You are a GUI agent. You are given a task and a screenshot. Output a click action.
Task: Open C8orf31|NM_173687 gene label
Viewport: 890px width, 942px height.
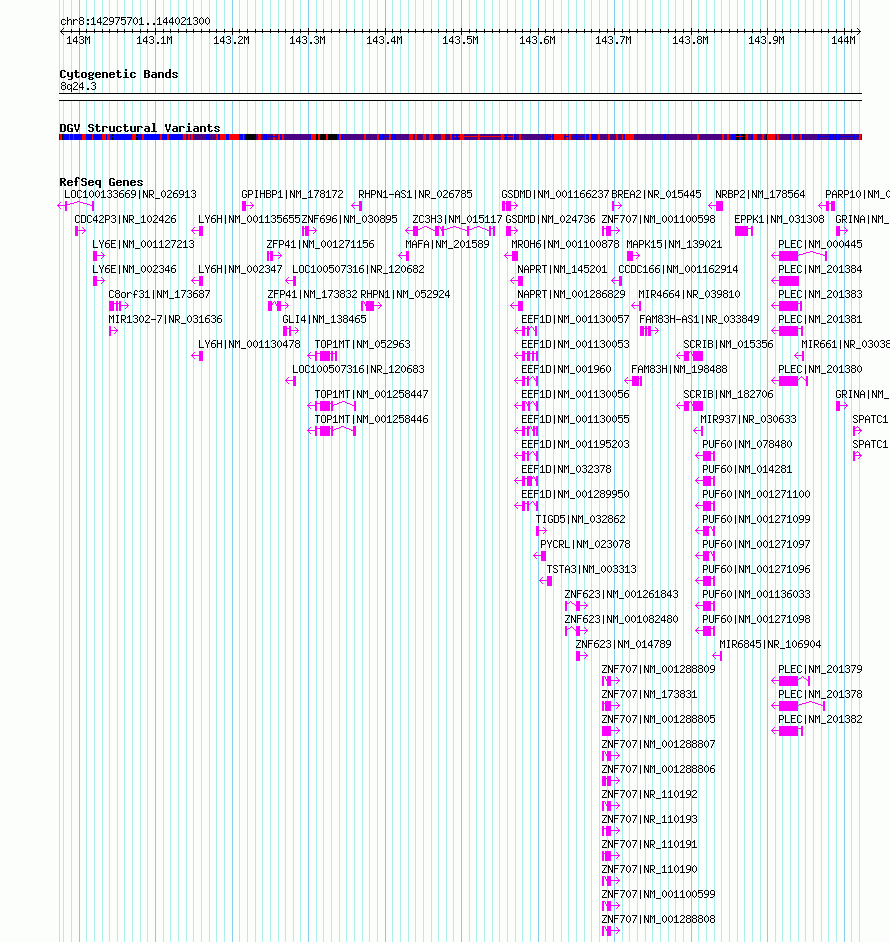159,294
